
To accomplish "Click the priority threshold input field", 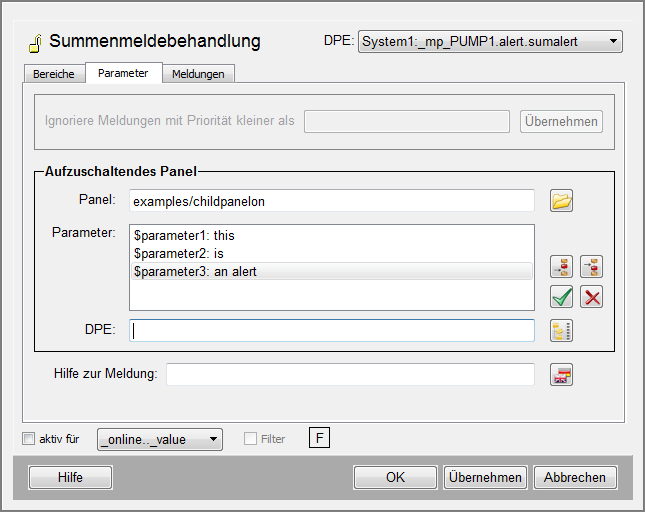I will [x=407, y=121].
